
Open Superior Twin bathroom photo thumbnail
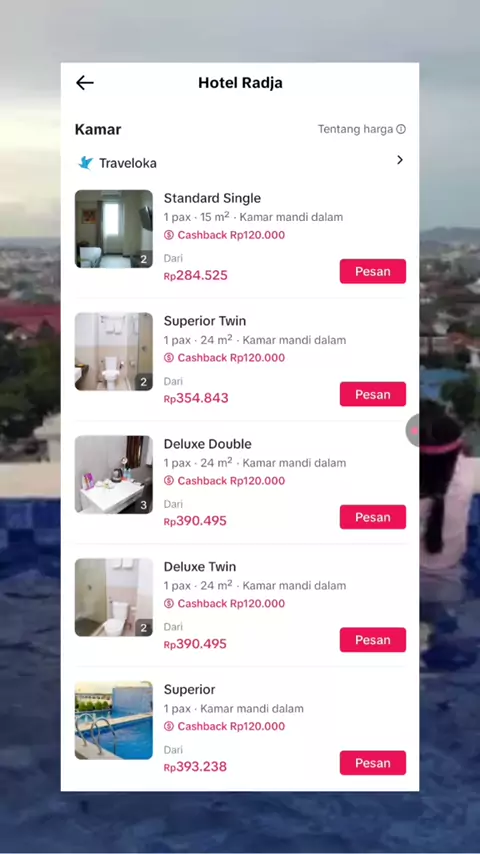point(114,351)
